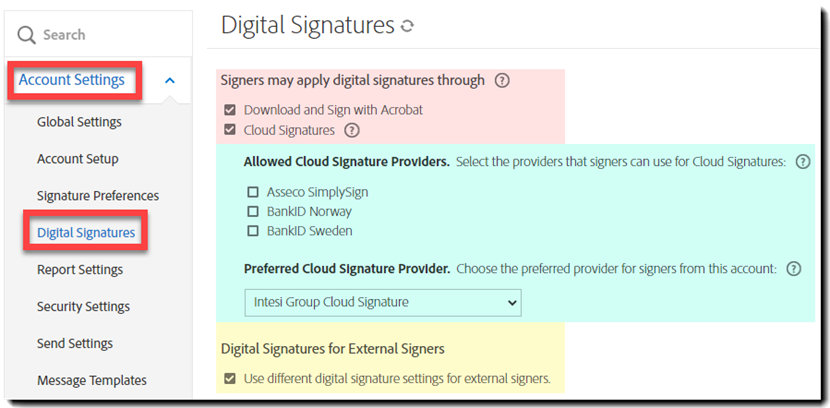Select the BankID Sweden checkbox
Image resolution: width=830 pixels, height=408 pixels.
(253, 231)
